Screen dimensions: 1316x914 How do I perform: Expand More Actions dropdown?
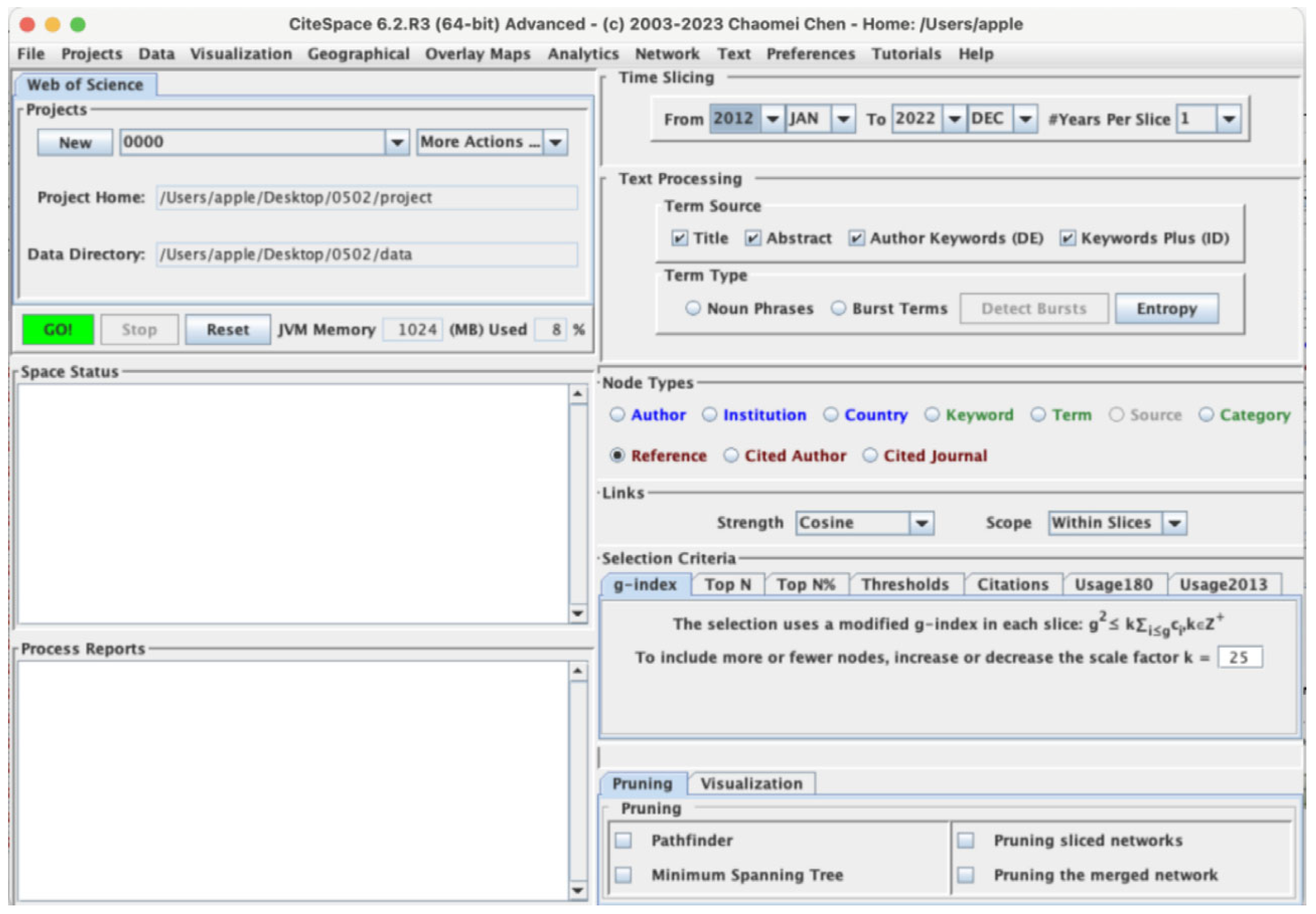tap(555, 142)
